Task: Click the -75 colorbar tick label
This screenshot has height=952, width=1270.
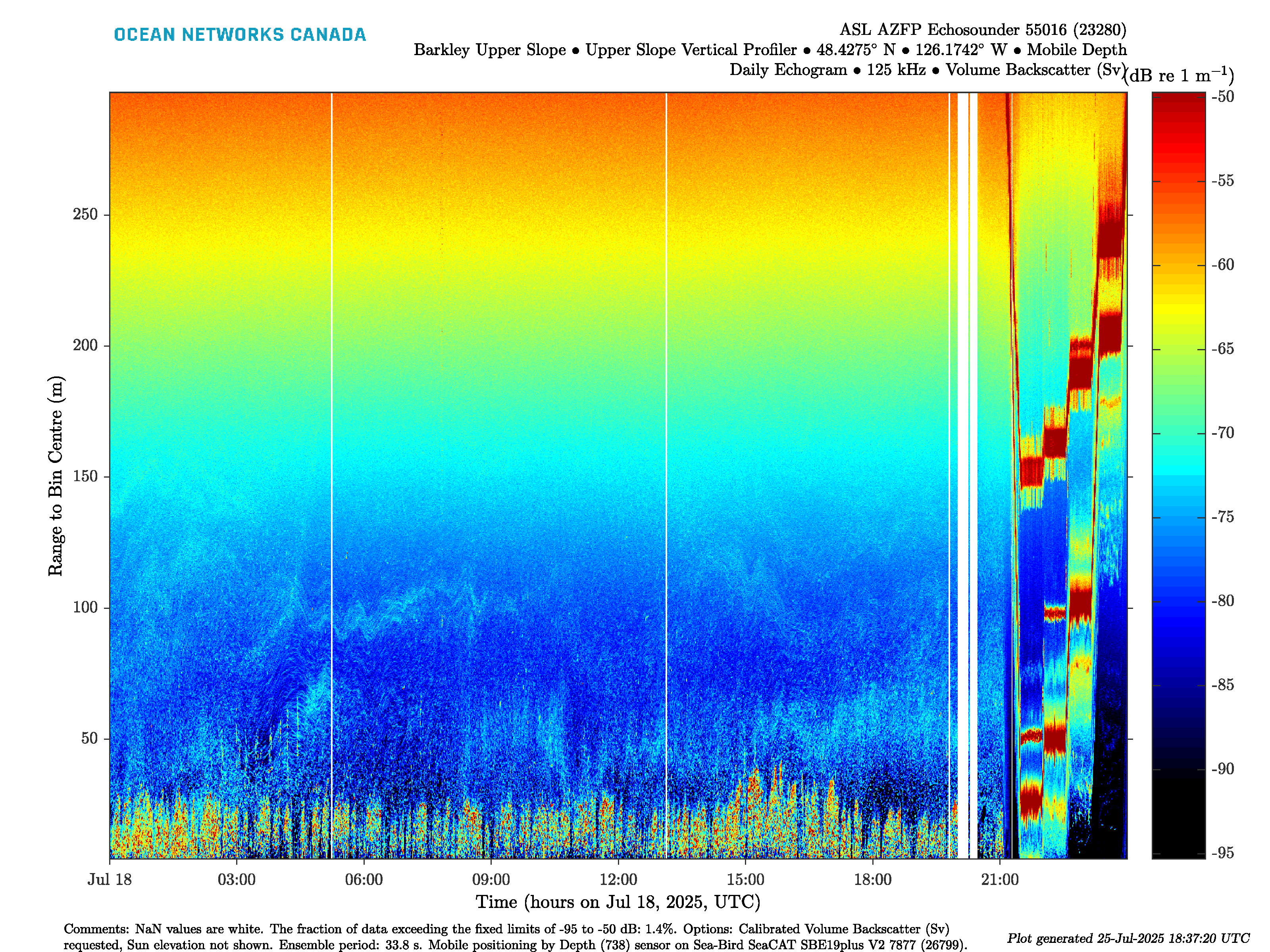Action: 1223,517
